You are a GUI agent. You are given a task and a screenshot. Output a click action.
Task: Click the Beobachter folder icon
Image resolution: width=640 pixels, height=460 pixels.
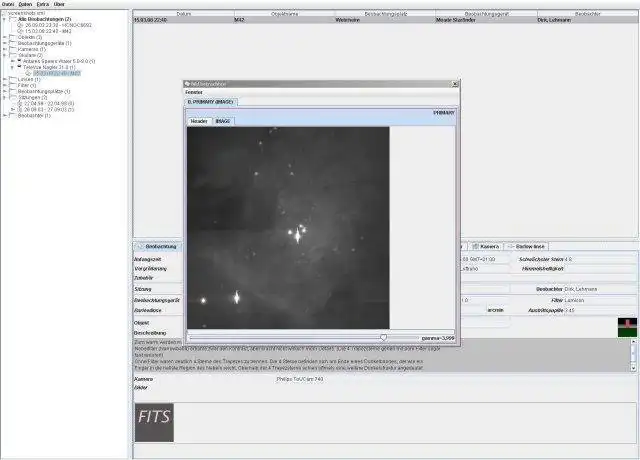click(x=13, y=116)
